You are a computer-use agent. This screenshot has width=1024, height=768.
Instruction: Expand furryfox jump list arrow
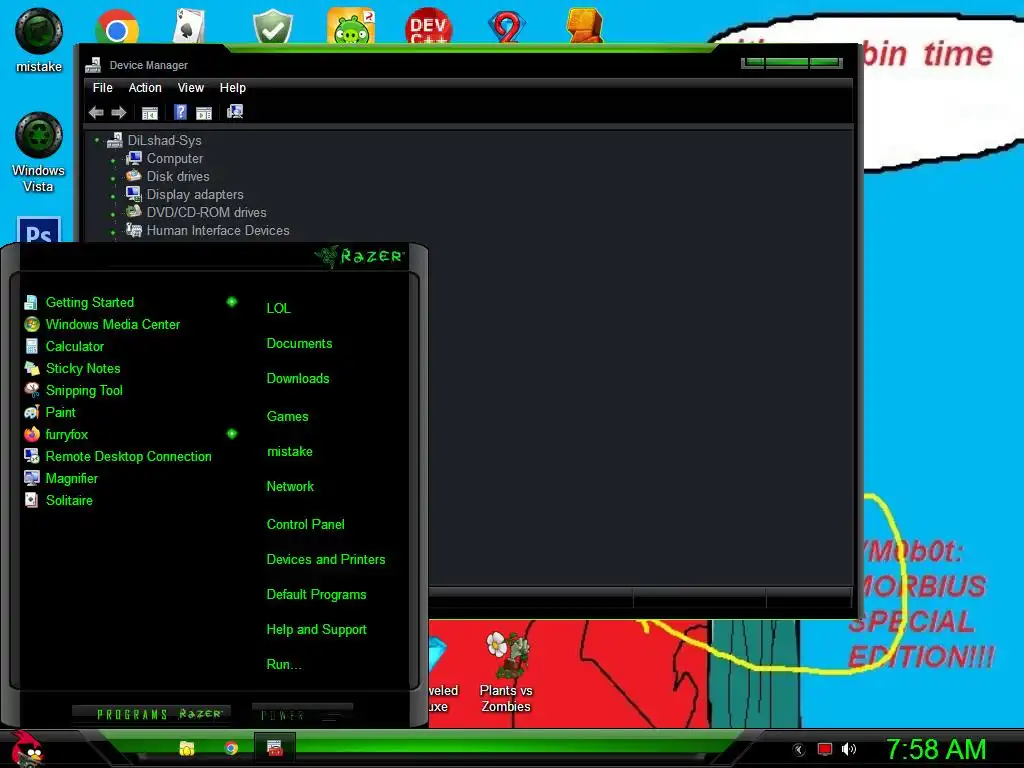pyautogui.click(x=232, y=434)
